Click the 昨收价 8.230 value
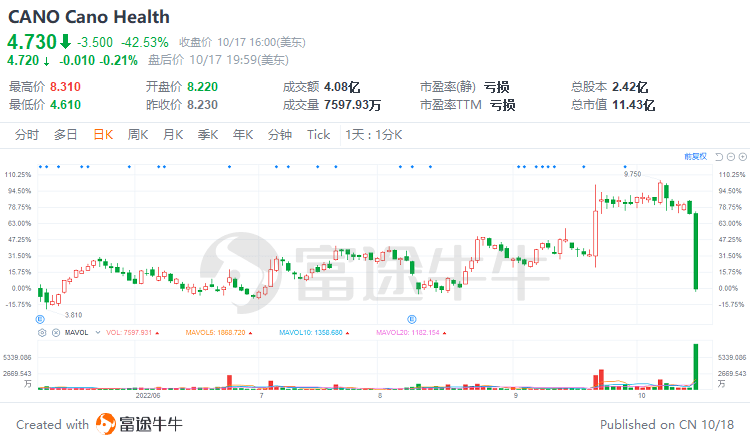This screenshot has width=750, height=445. 202,105
